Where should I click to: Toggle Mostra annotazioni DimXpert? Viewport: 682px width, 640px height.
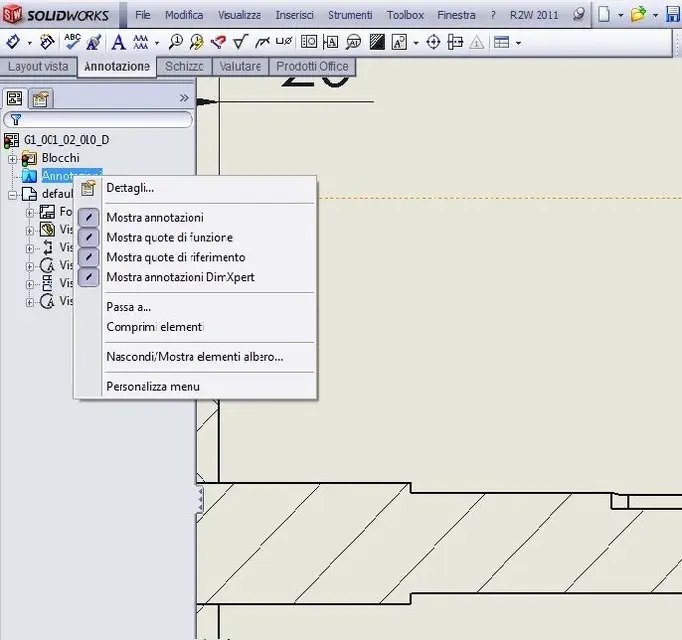(180, 277)
